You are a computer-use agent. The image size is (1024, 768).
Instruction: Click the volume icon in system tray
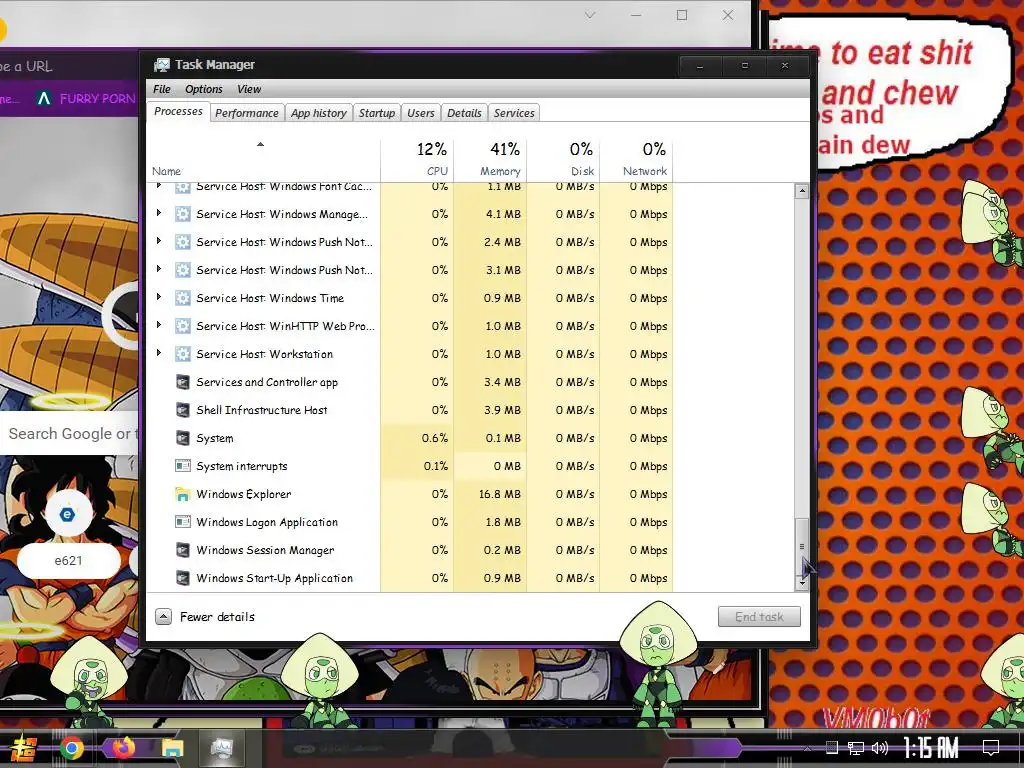coord(880,748)
